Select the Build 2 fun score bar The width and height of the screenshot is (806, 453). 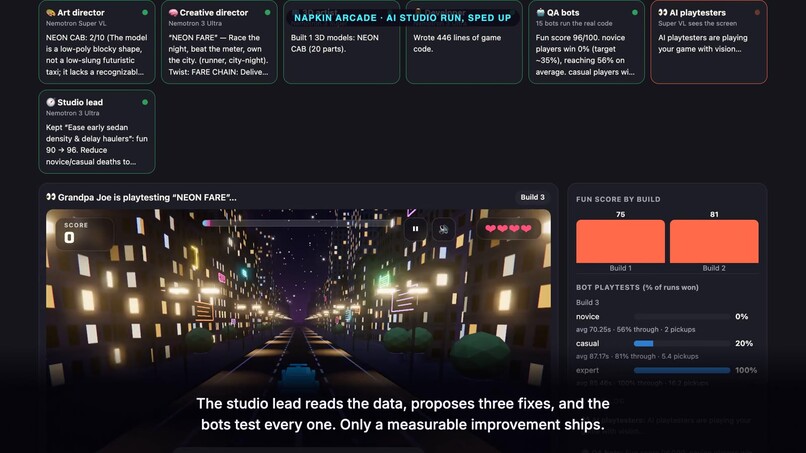714,242
